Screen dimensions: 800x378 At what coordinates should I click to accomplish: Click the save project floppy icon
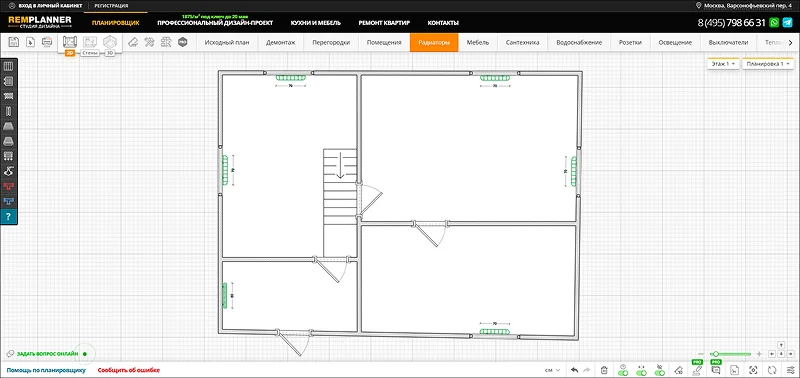(x=14, y=42)
